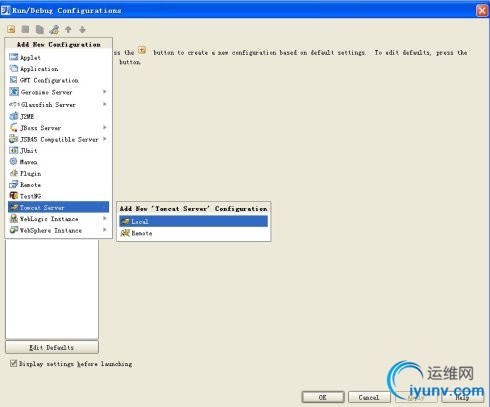
Task: Select the Maven menu entry
Action: click(x=58, y=162)
